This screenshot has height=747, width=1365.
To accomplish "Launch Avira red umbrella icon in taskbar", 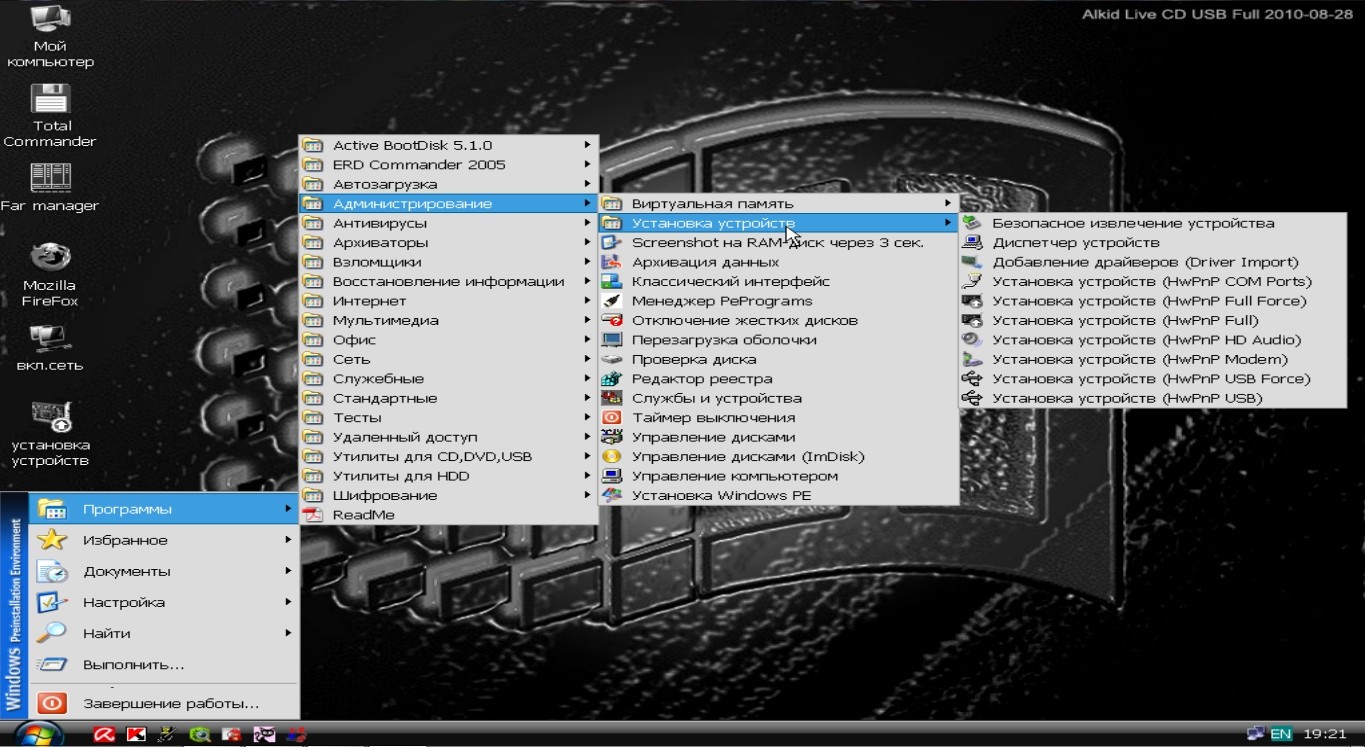I will pos(104,734).
